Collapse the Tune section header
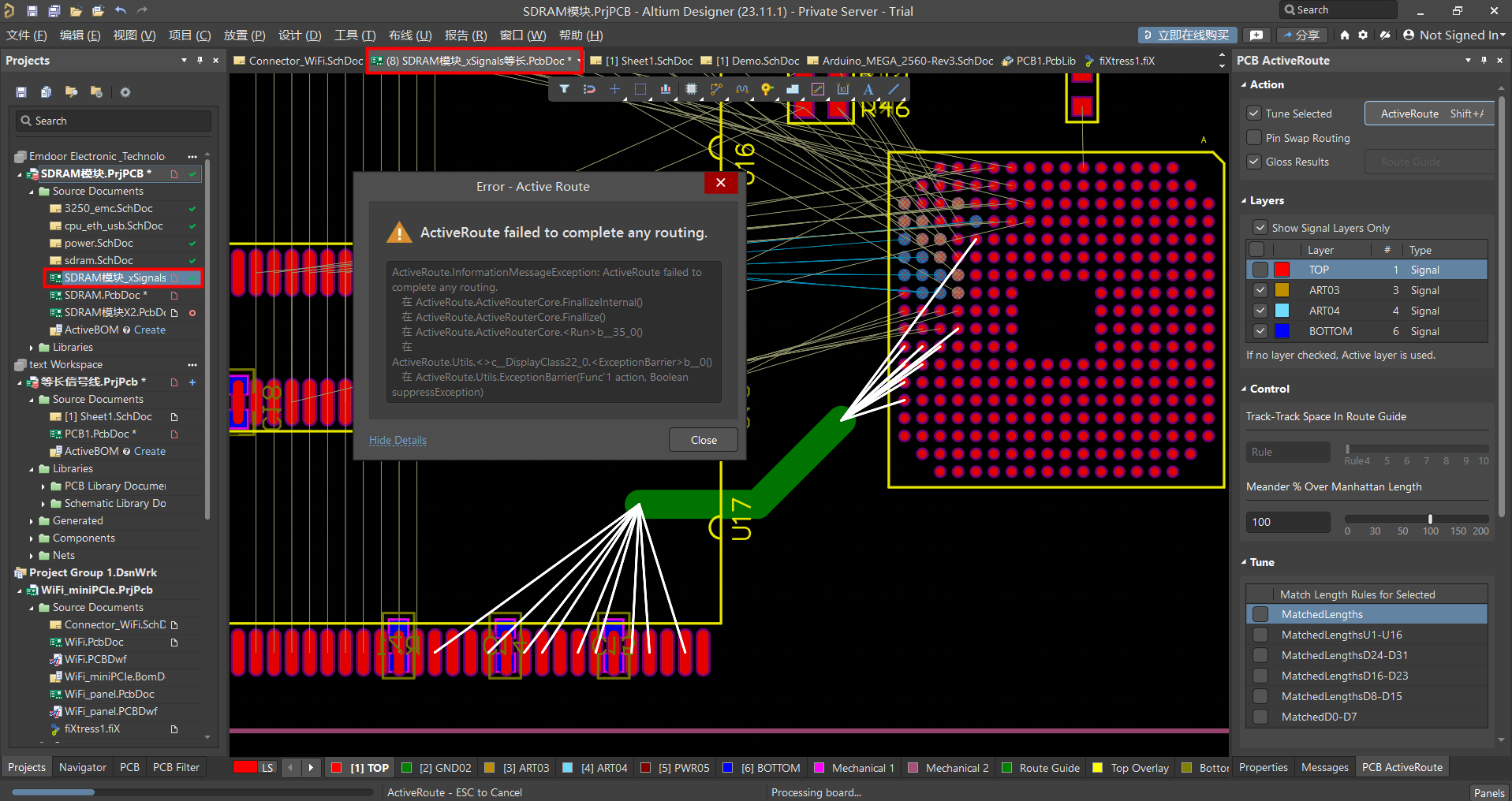The image size is (1512, 801). tap(1261, 562)
